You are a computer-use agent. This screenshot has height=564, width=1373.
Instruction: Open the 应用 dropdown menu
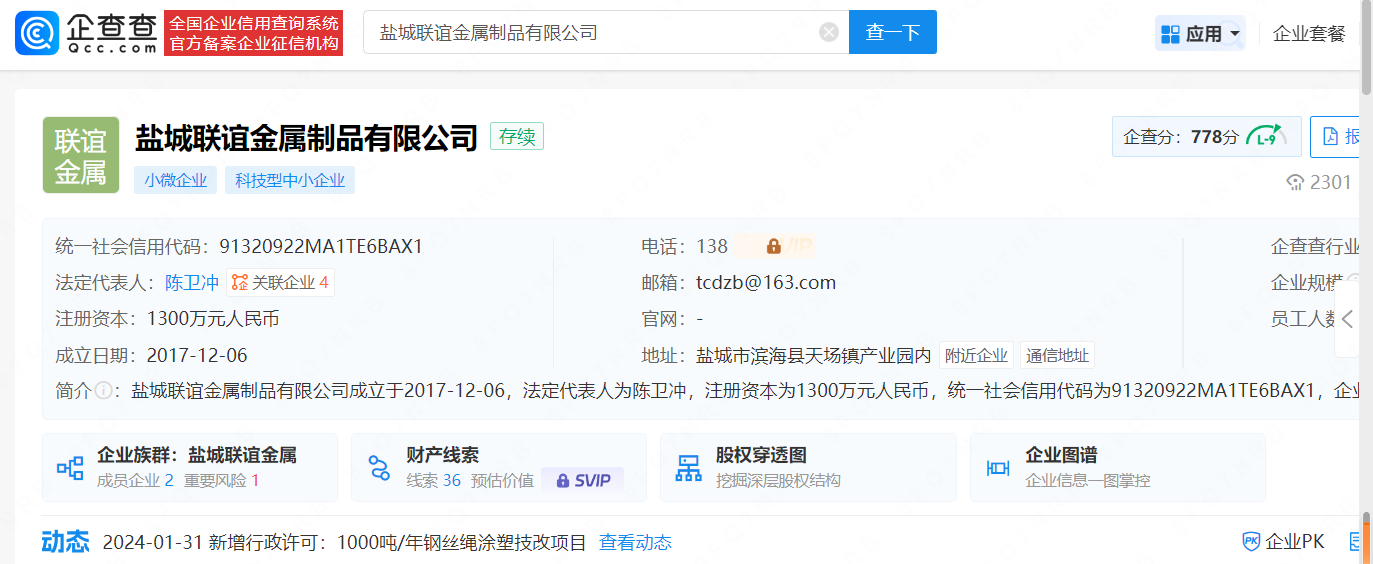pyautogui.click(x=1200, y=34)
